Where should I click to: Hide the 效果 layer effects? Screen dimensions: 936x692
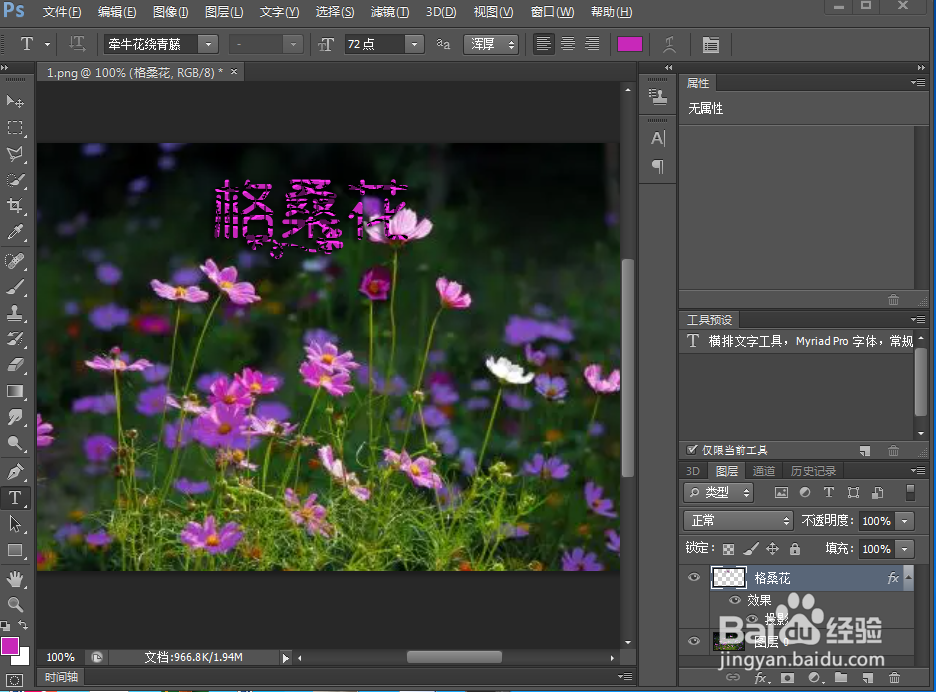735,600
